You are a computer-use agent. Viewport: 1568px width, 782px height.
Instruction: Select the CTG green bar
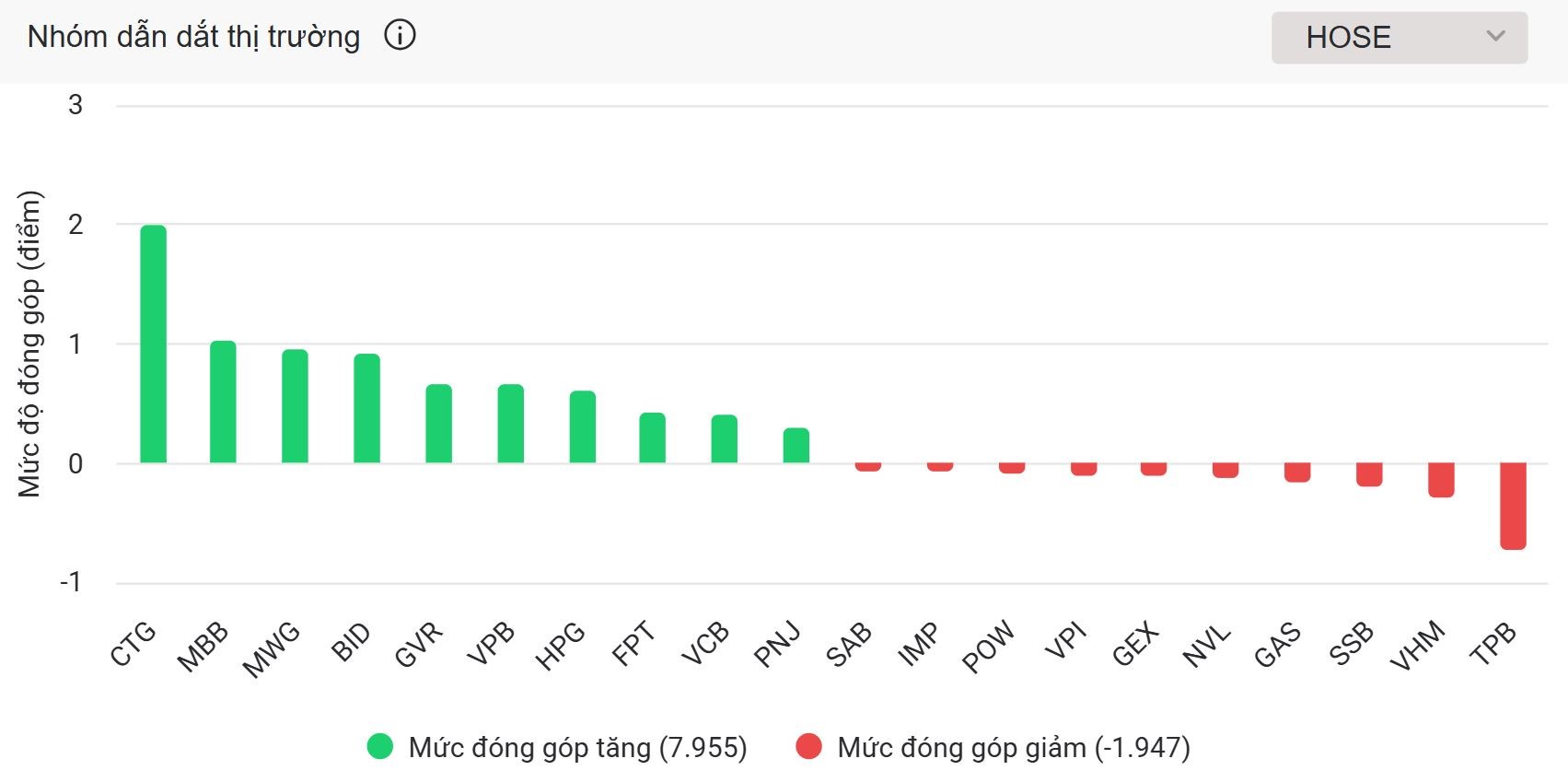pyautogui.click(x=154, y=344)
